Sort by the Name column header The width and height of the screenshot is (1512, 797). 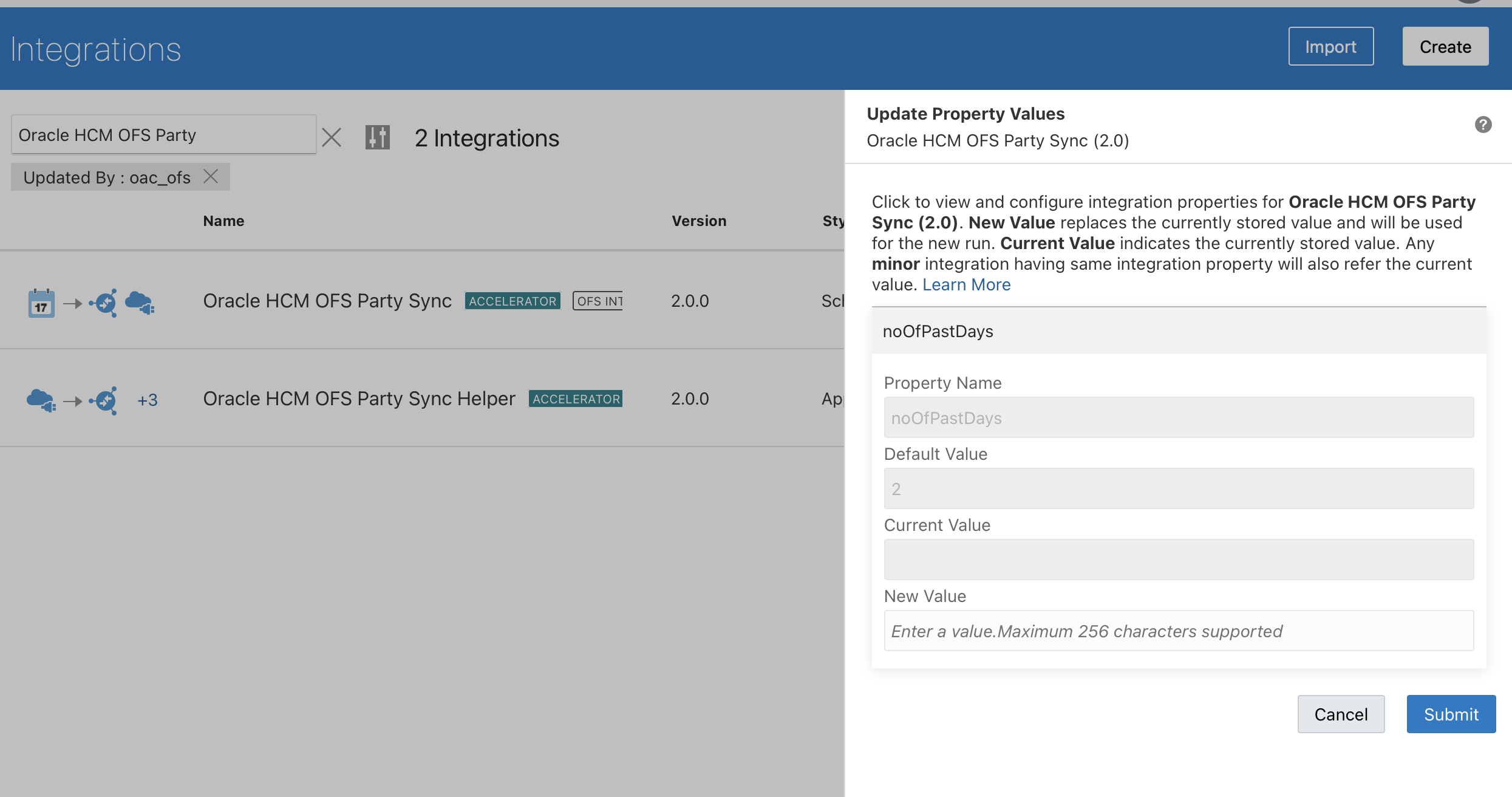click(x=223, y=221)
